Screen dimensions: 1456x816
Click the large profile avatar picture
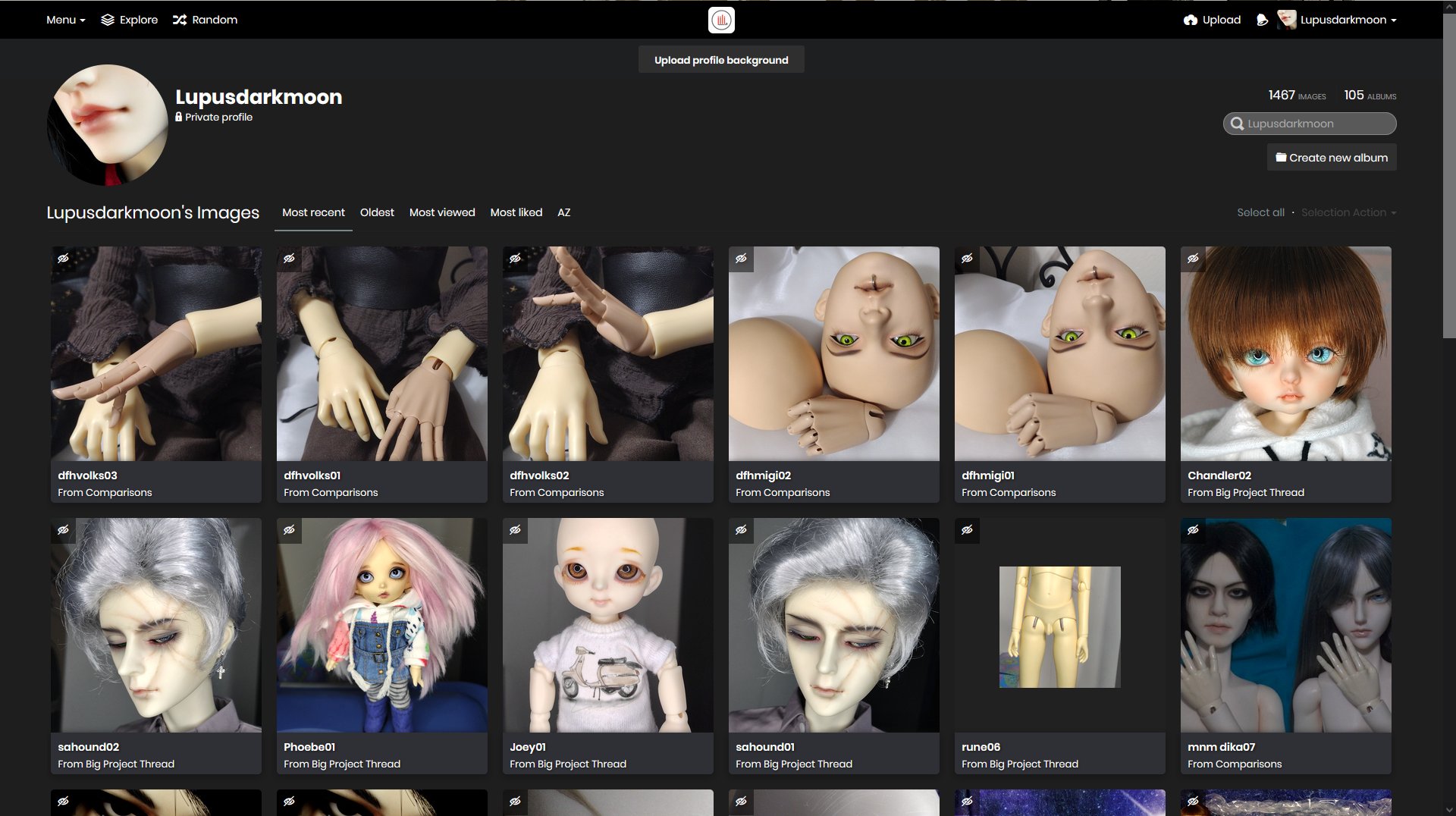pos(107,125)
